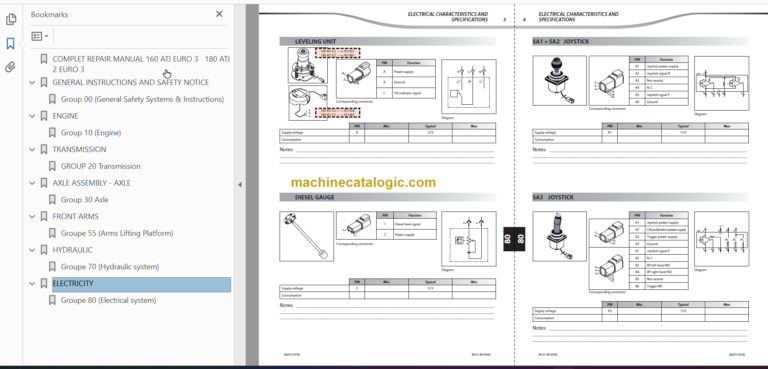Open Groupe 55 (Arms Lifting Platform) bookmark
Image resolution: width=768 pixels, height=369 pixels.
(117, 233)
